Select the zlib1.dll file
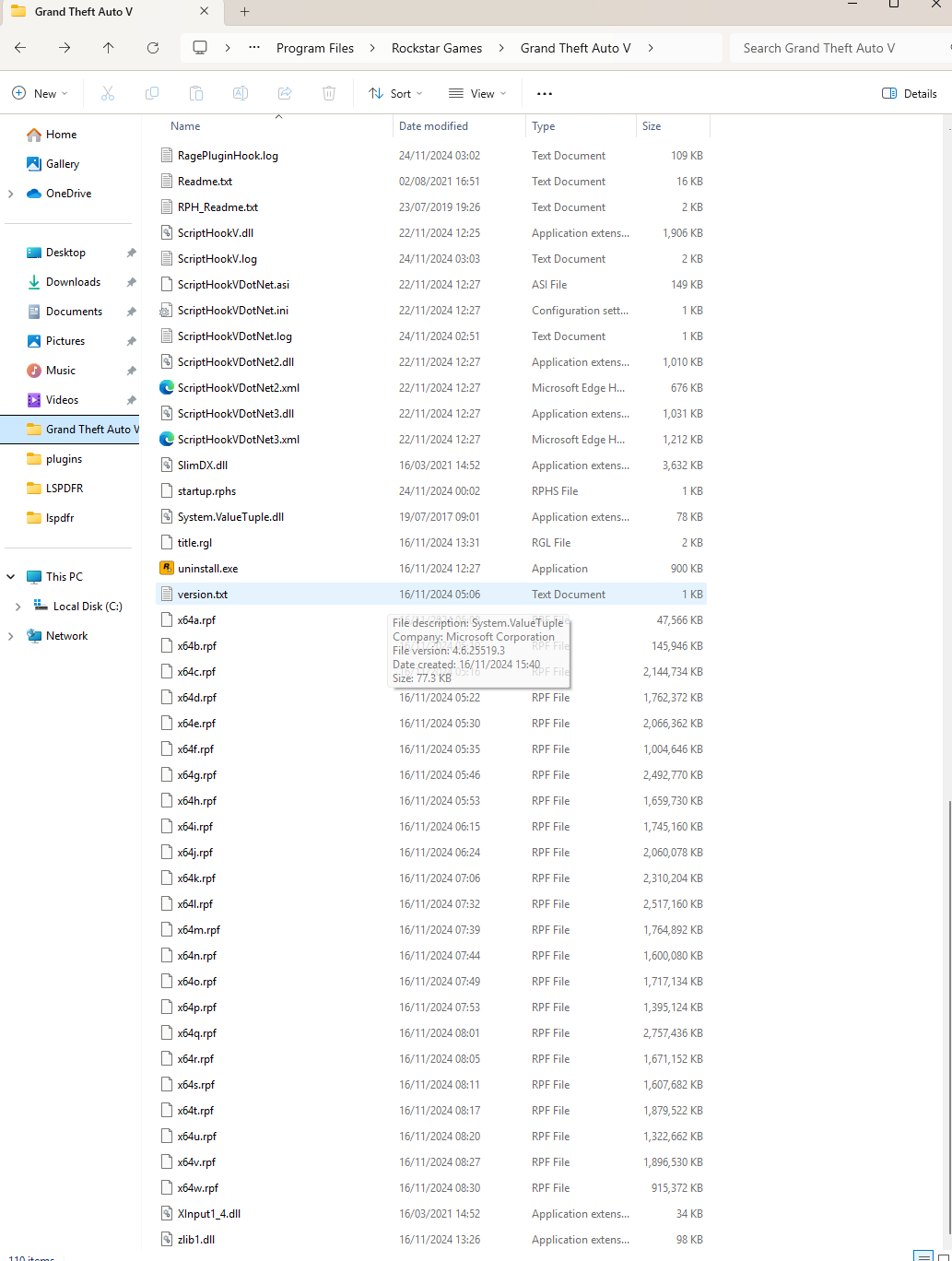Image resolution: width=952 pixels, height=1261 pixels. point(431,1240)
